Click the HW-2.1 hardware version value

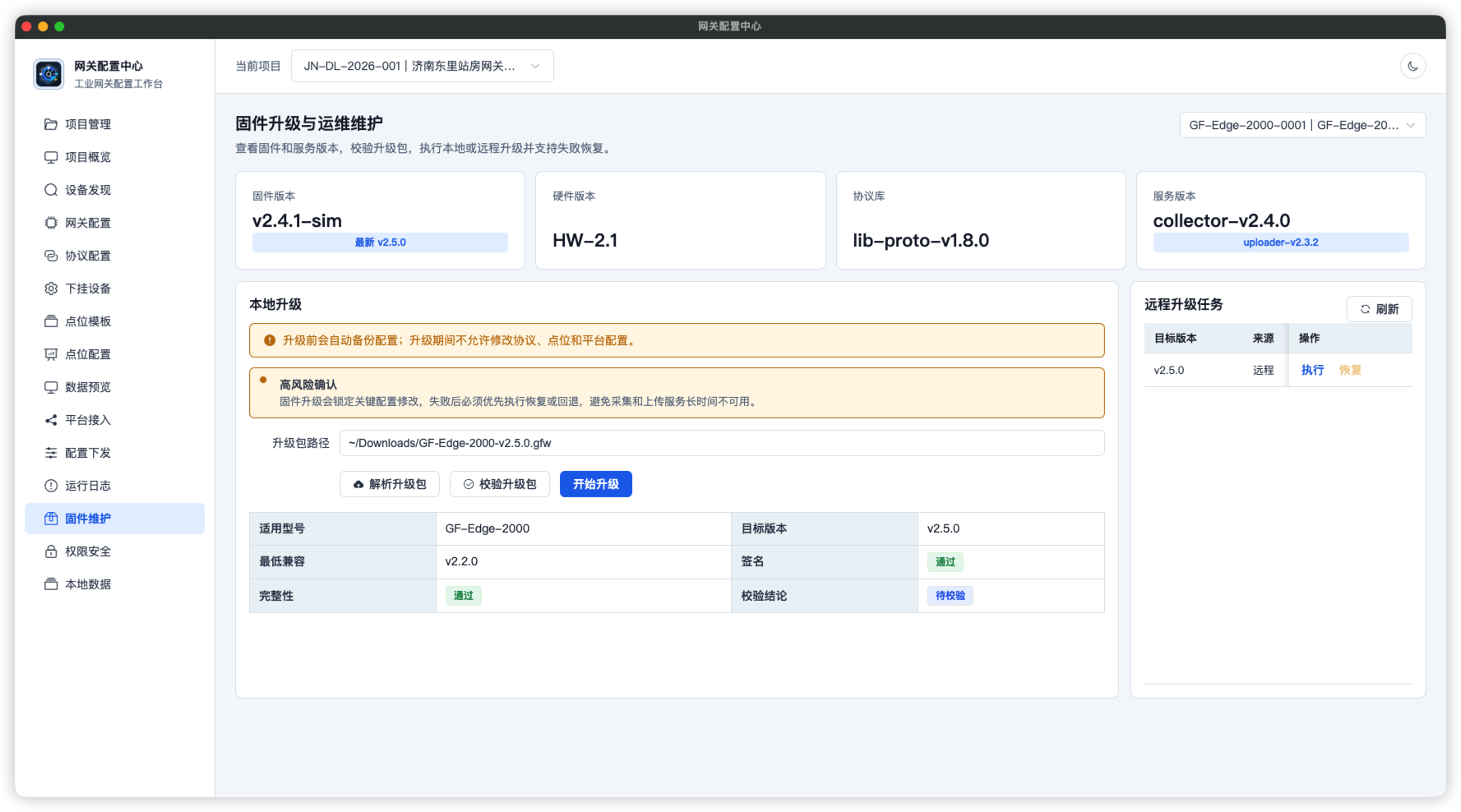585,240
